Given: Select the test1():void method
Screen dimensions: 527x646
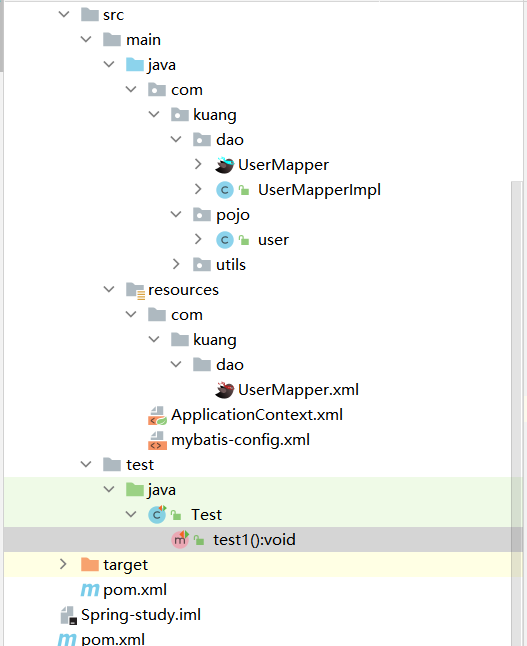Looking at the screenshot, I should click(x=254, y=540).
